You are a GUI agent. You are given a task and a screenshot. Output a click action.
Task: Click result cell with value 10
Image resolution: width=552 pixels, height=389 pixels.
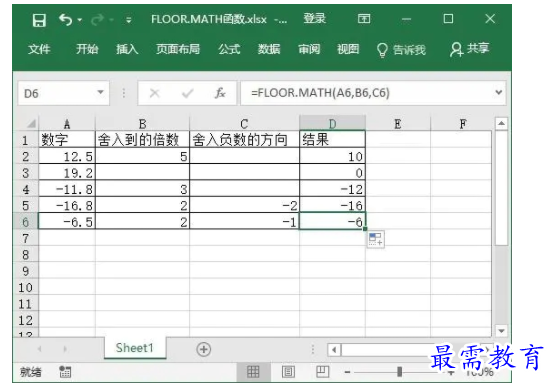(332, 156)
